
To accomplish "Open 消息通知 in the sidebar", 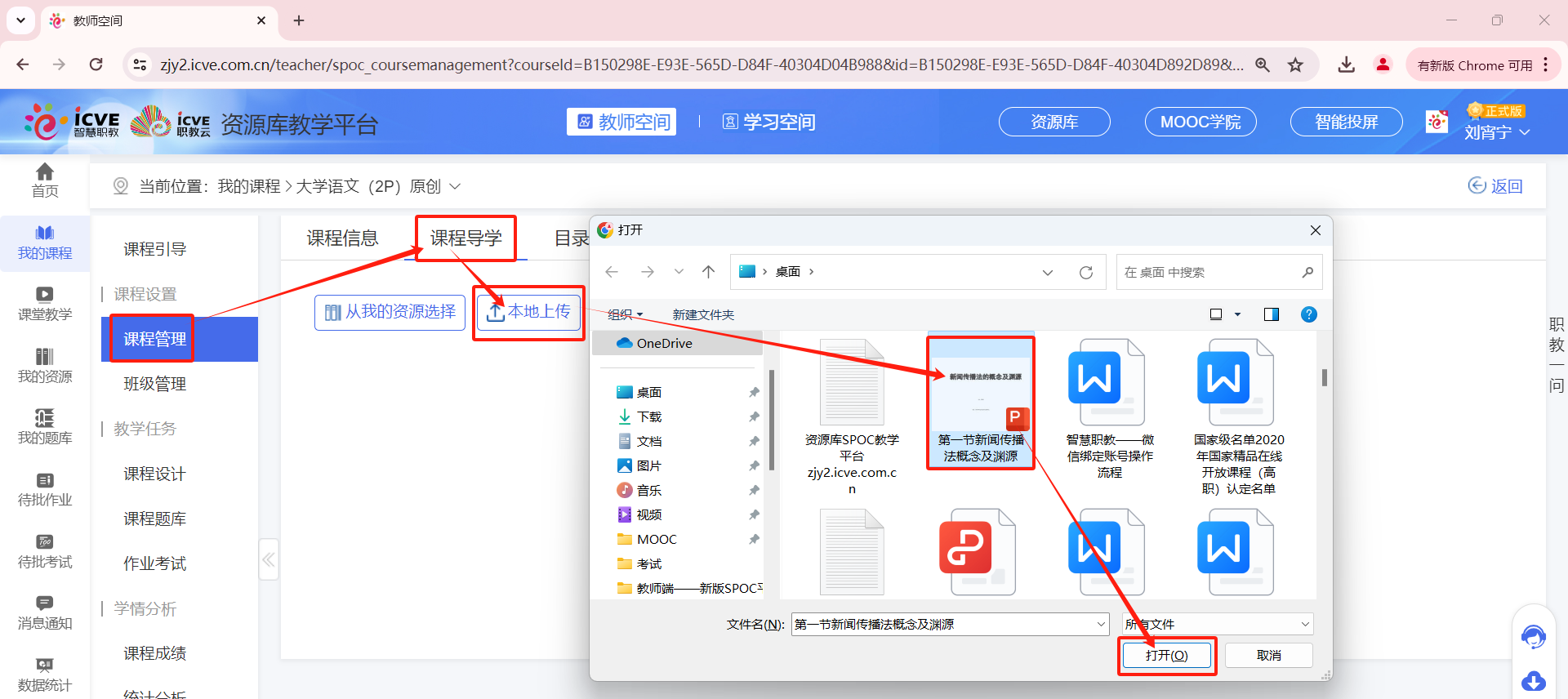I will click(45, 612).
